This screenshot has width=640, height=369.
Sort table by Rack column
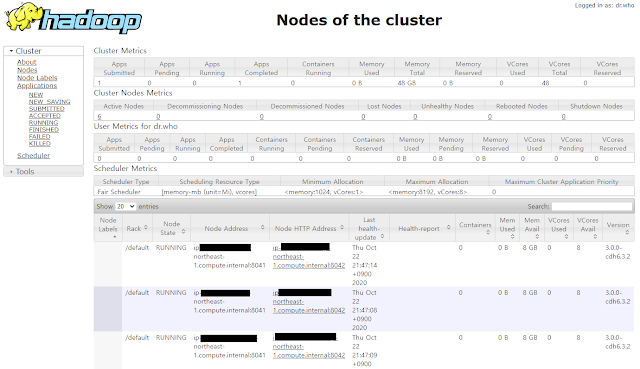tap(136, 228)
